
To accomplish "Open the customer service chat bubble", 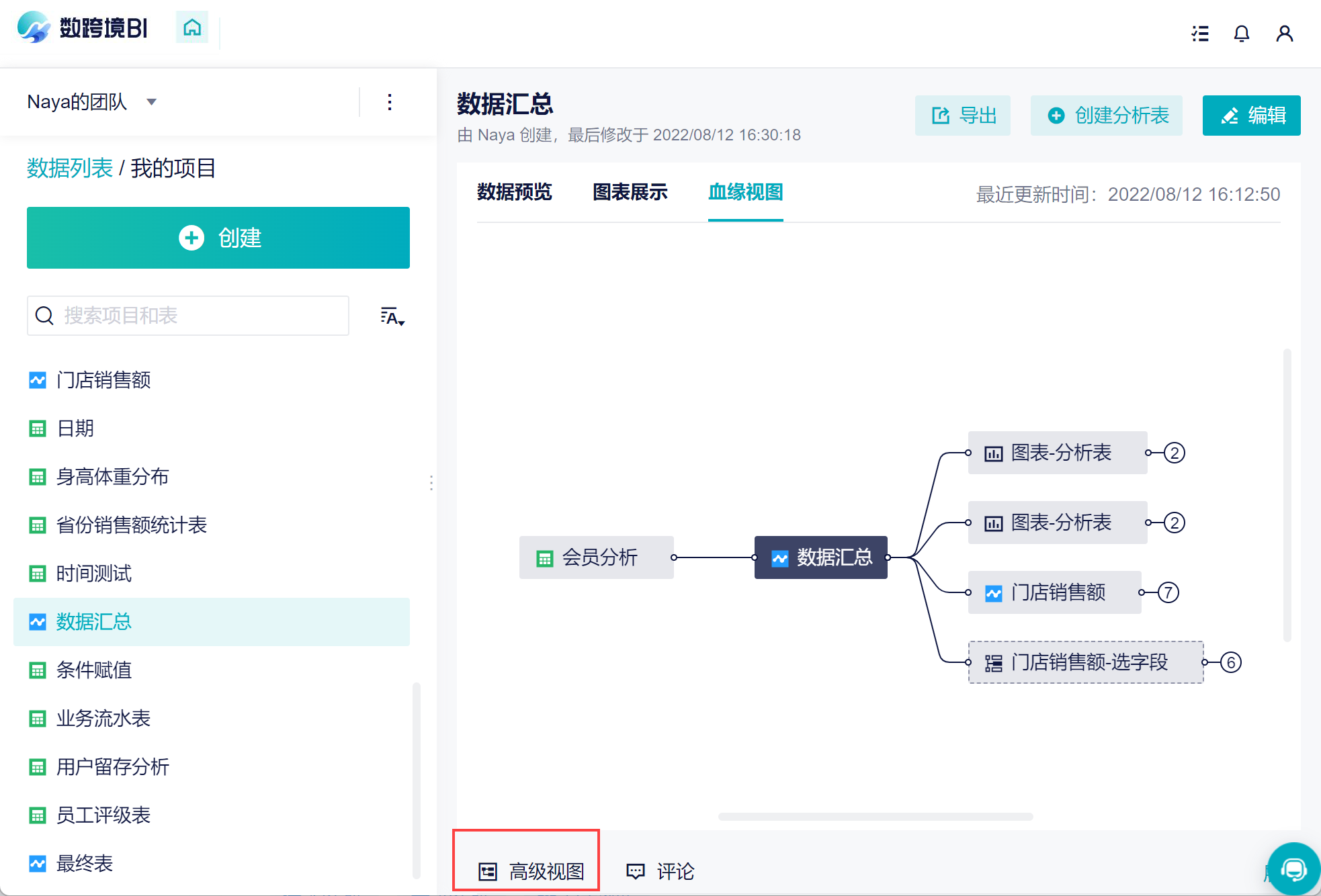I will (x=1293, y=869).
